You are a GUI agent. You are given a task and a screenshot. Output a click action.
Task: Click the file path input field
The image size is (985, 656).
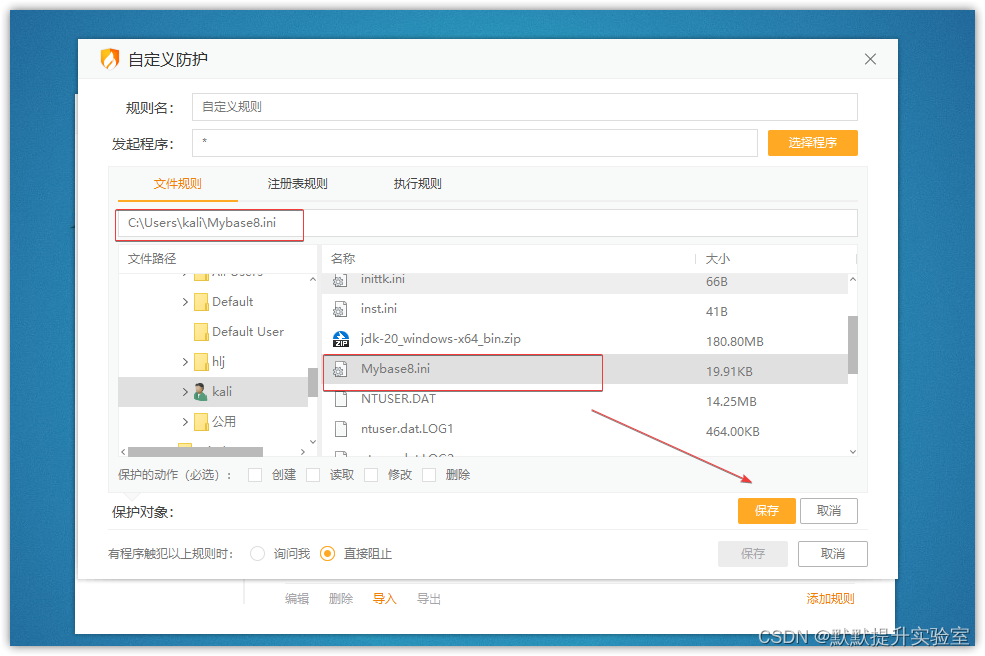(487, 223)
